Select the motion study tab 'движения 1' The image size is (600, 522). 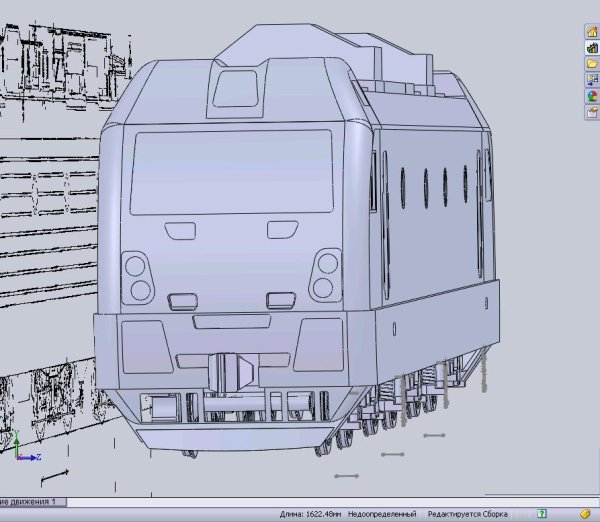click(33, 502)
